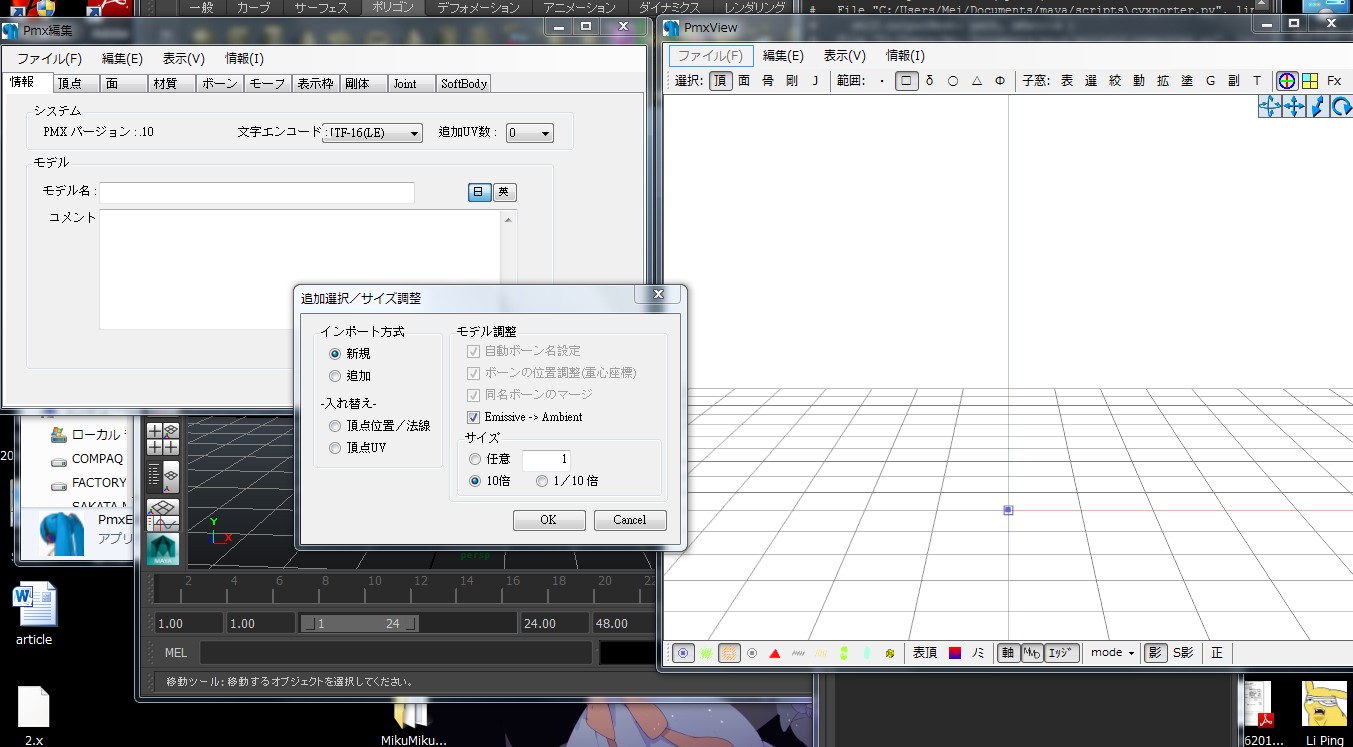Select 1/10倍 size option

567,481
